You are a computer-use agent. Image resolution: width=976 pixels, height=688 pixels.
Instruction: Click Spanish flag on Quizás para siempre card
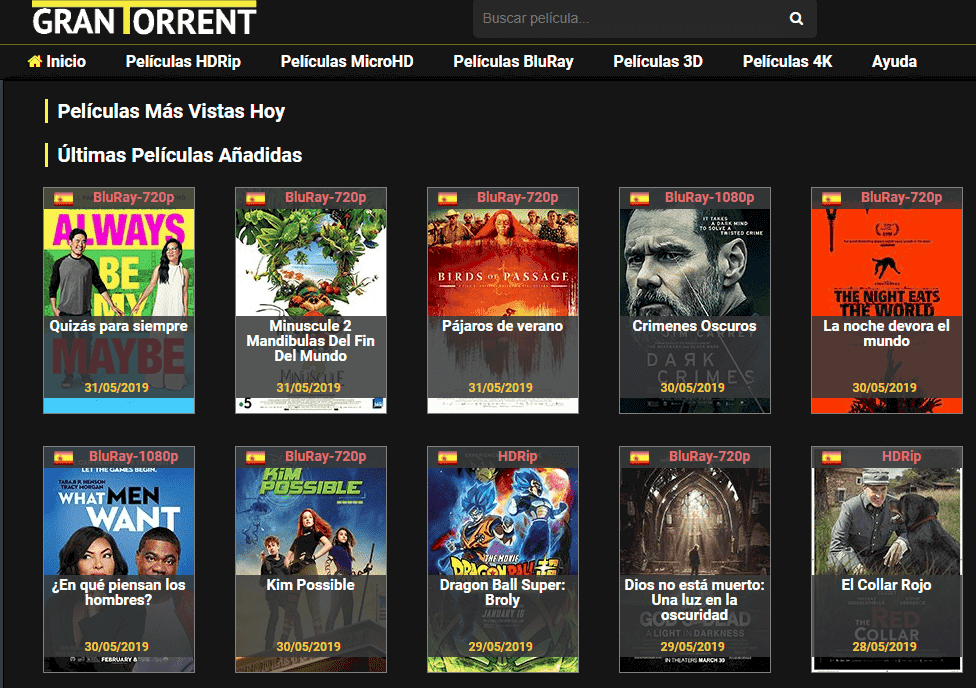coord(63,198)
